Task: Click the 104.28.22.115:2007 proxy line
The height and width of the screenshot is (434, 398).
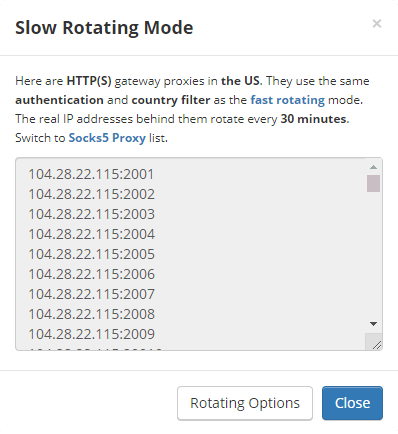Action: [x=91, y=294]
